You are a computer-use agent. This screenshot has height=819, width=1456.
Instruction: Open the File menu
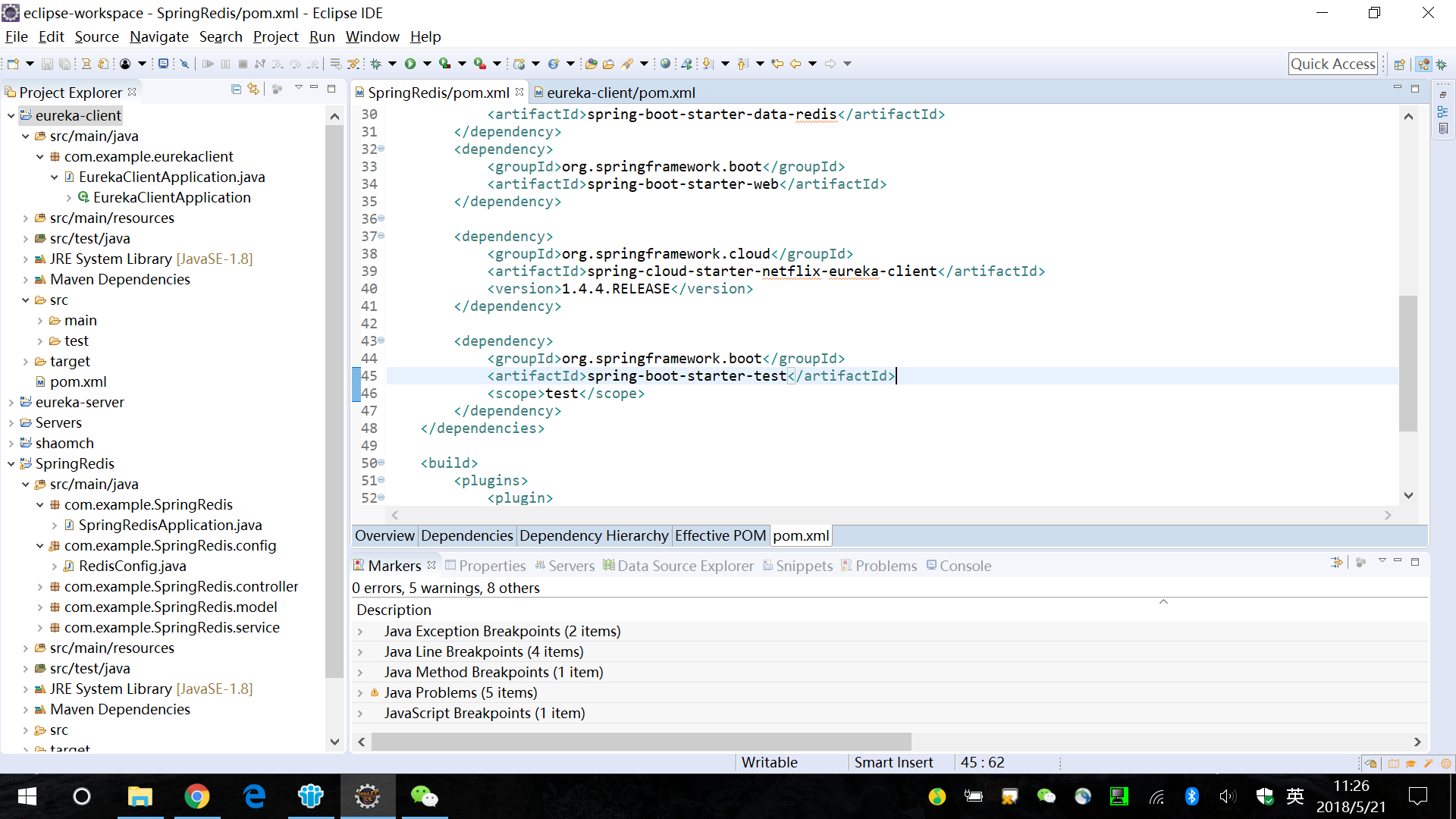pos(16,36)
